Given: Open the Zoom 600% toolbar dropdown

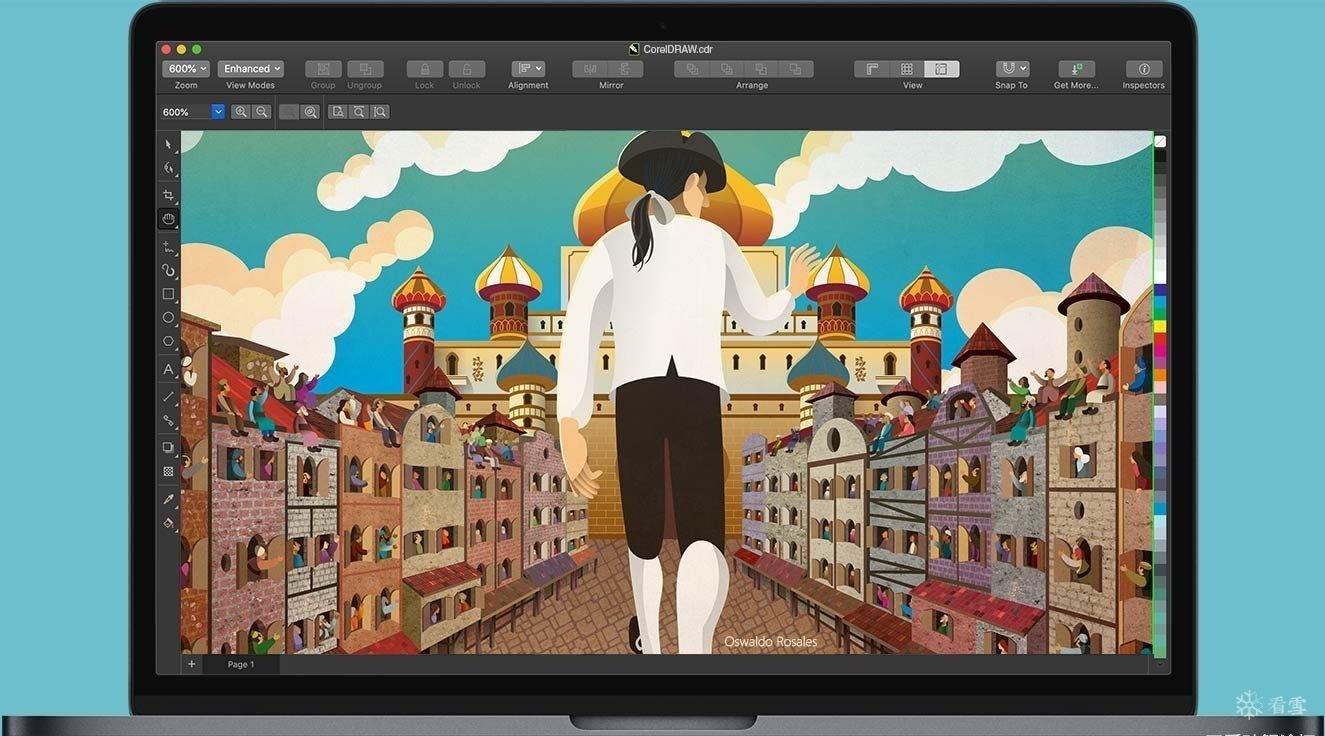Looking at the screenshot, I should coord(186,69).
